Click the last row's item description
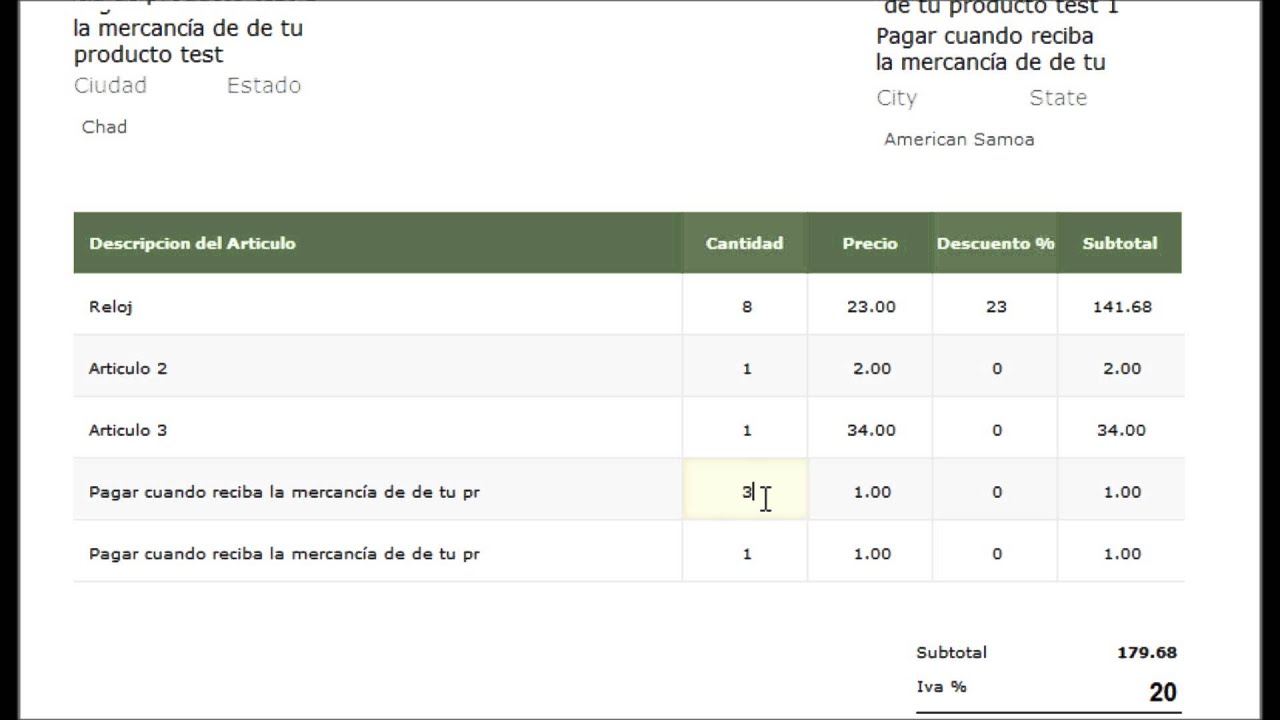The image size is (1280, 720). tap(284, 554)
